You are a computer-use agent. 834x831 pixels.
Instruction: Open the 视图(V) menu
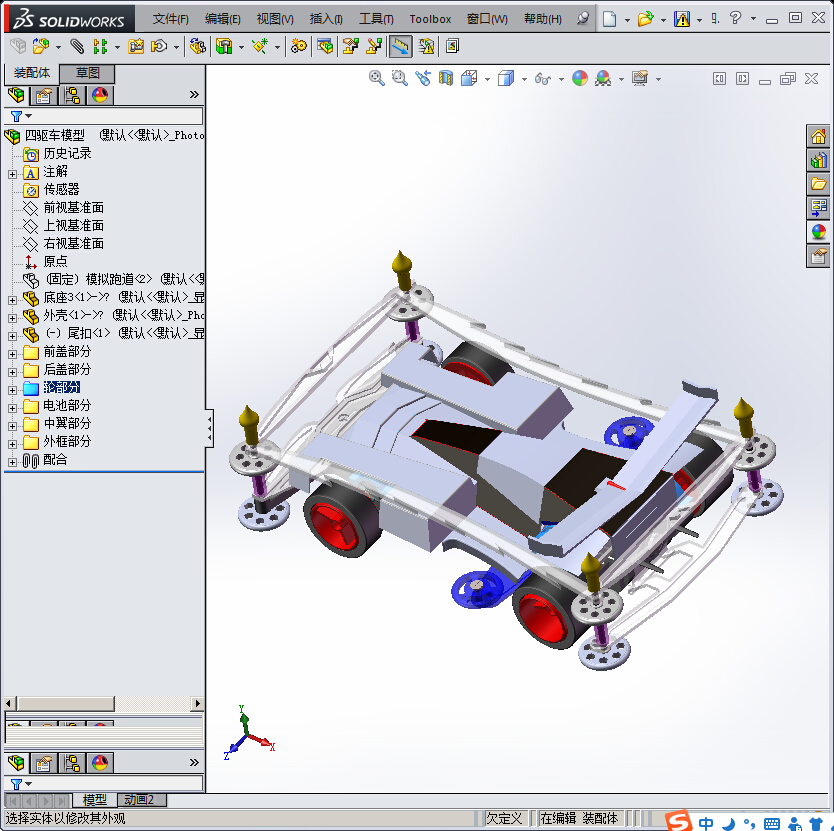[x=275, y=19]
